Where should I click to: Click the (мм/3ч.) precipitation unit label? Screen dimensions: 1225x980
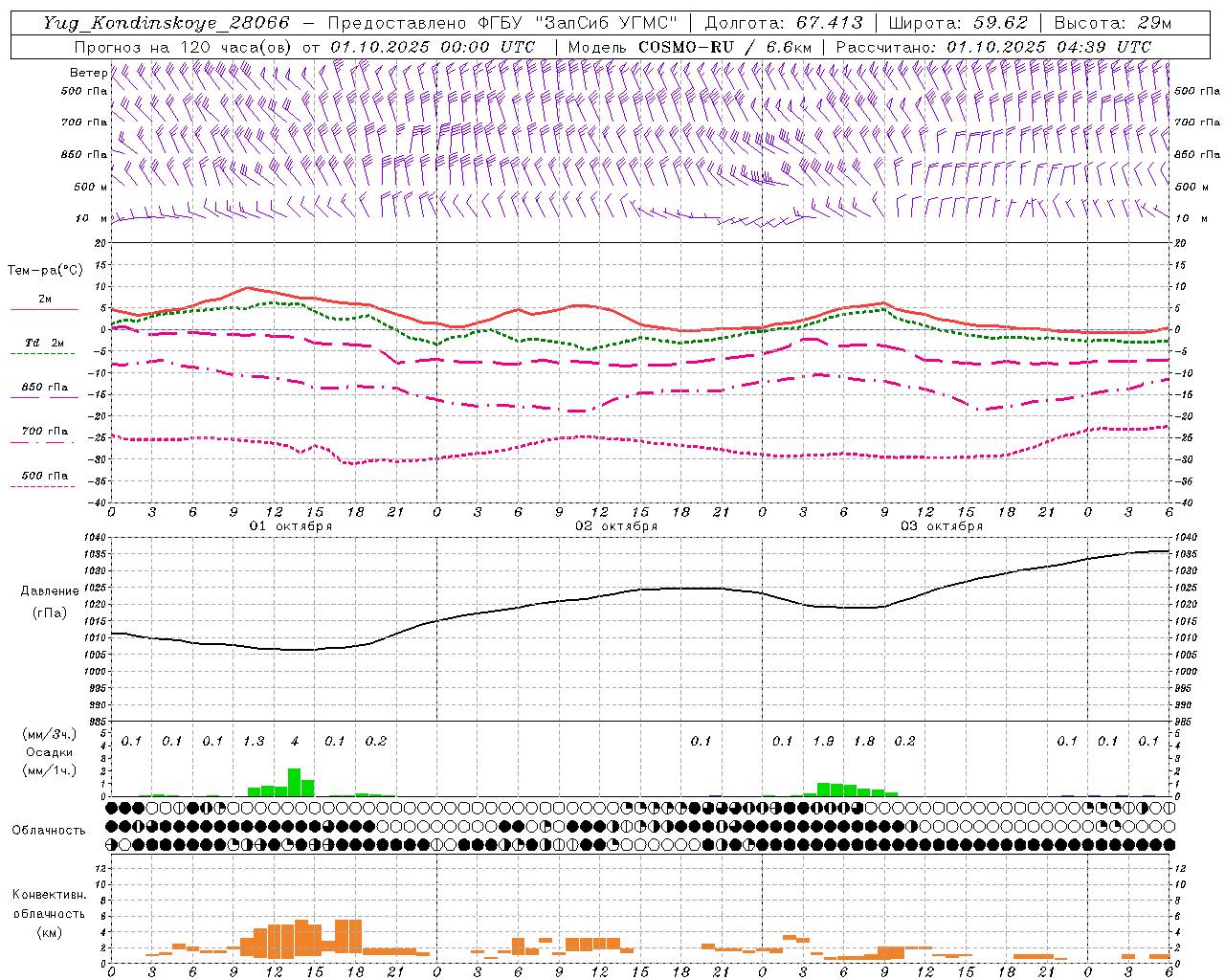tap(49, 735)
